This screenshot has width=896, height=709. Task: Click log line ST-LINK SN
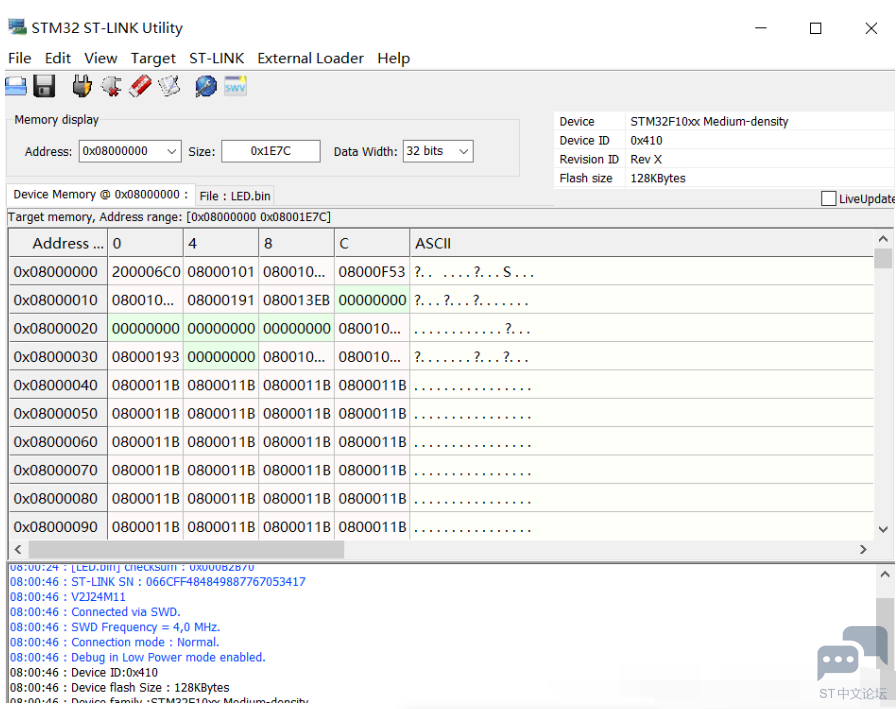(x=158, y=582)
